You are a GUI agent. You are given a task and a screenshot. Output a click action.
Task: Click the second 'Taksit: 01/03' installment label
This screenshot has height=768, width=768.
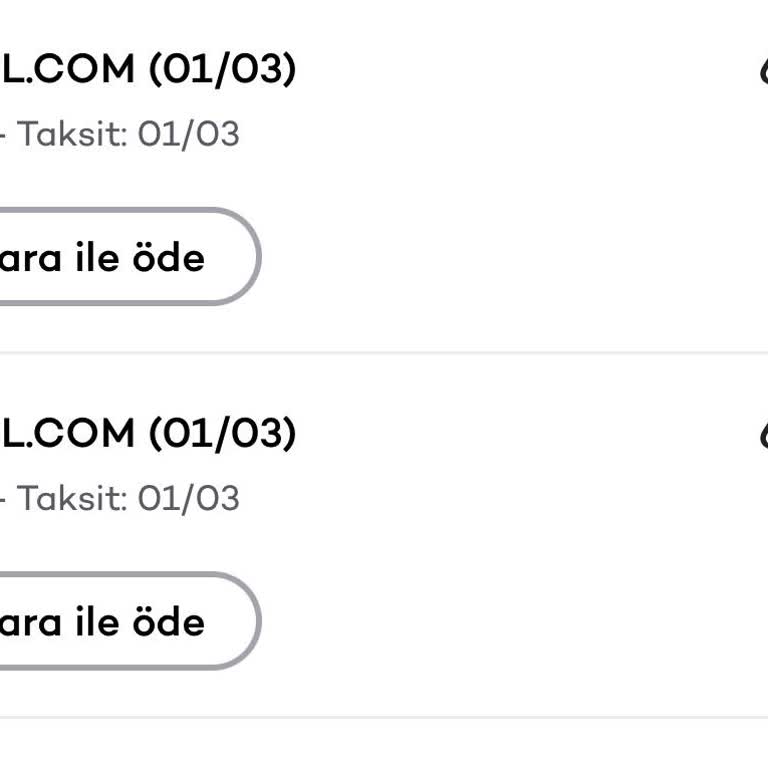tap(128, 498)
